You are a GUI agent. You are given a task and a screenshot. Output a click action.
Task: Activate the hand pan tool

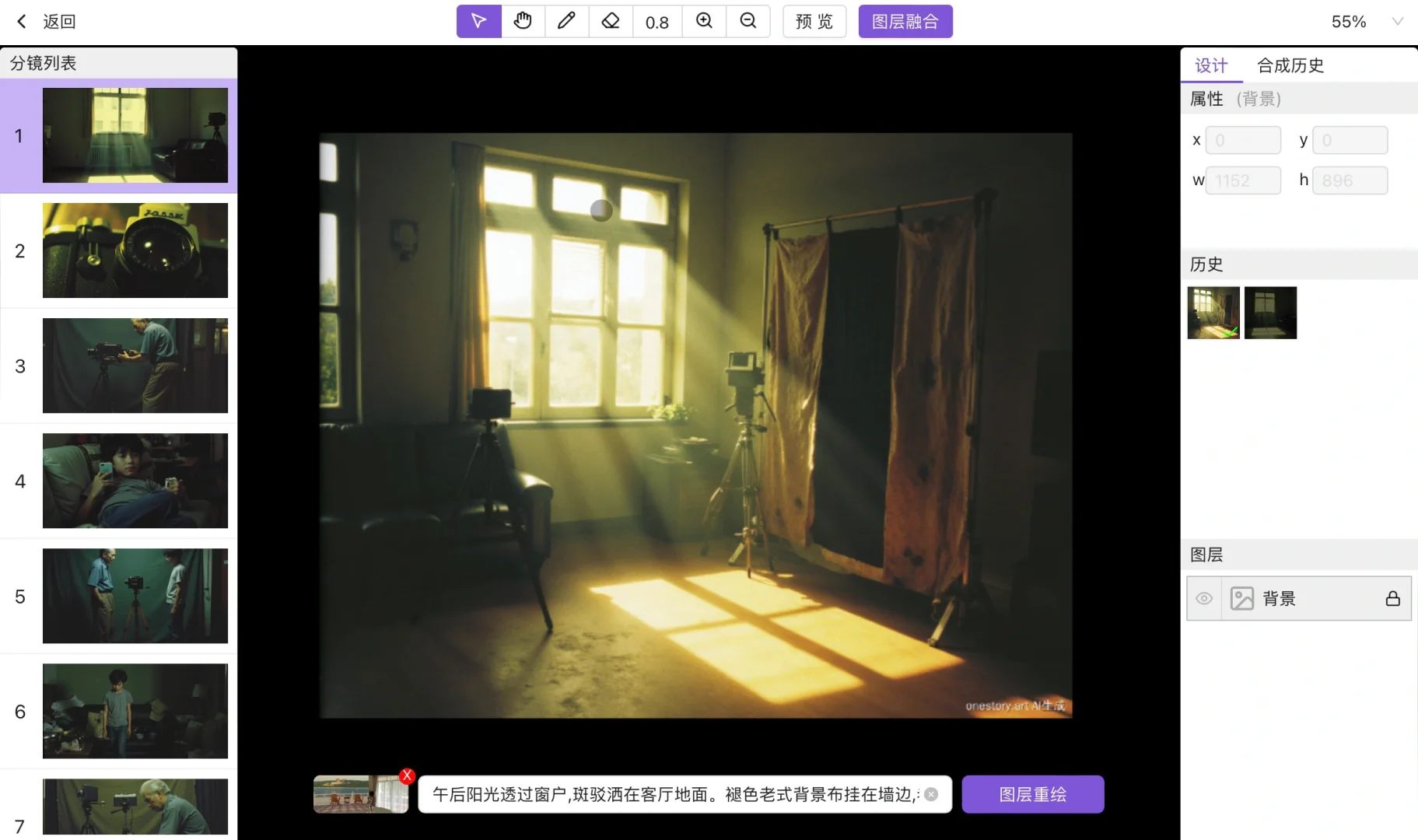coord(522,21)
